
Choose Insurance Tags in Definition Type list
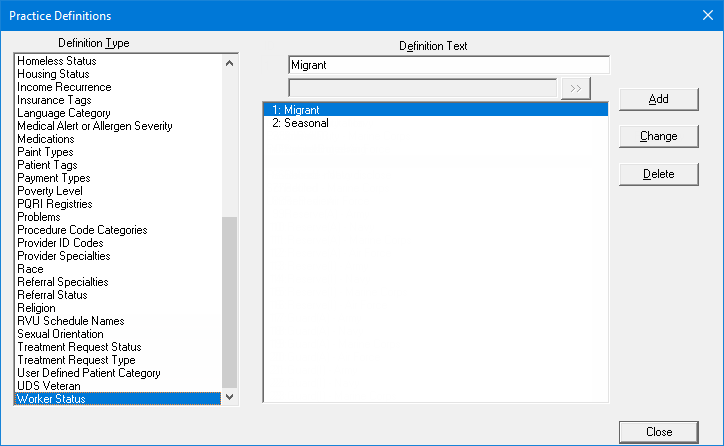click(x=54, y=100)
